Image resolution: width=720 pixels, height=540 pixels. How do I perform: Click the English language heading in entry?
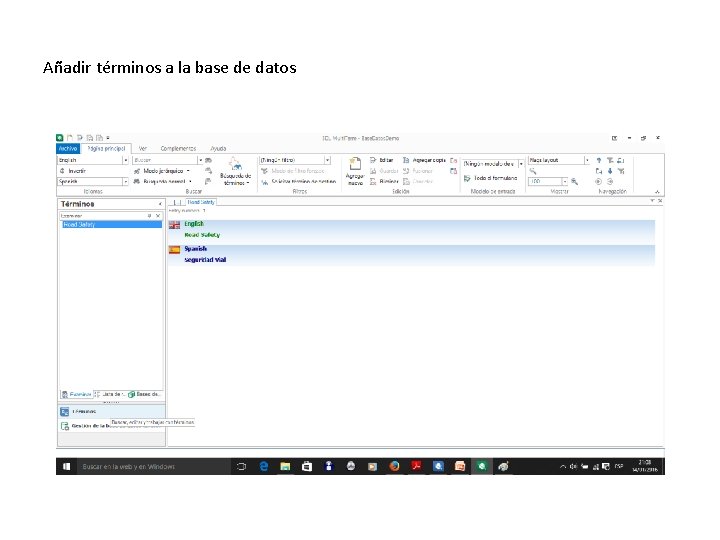click(x=194, y=224)
